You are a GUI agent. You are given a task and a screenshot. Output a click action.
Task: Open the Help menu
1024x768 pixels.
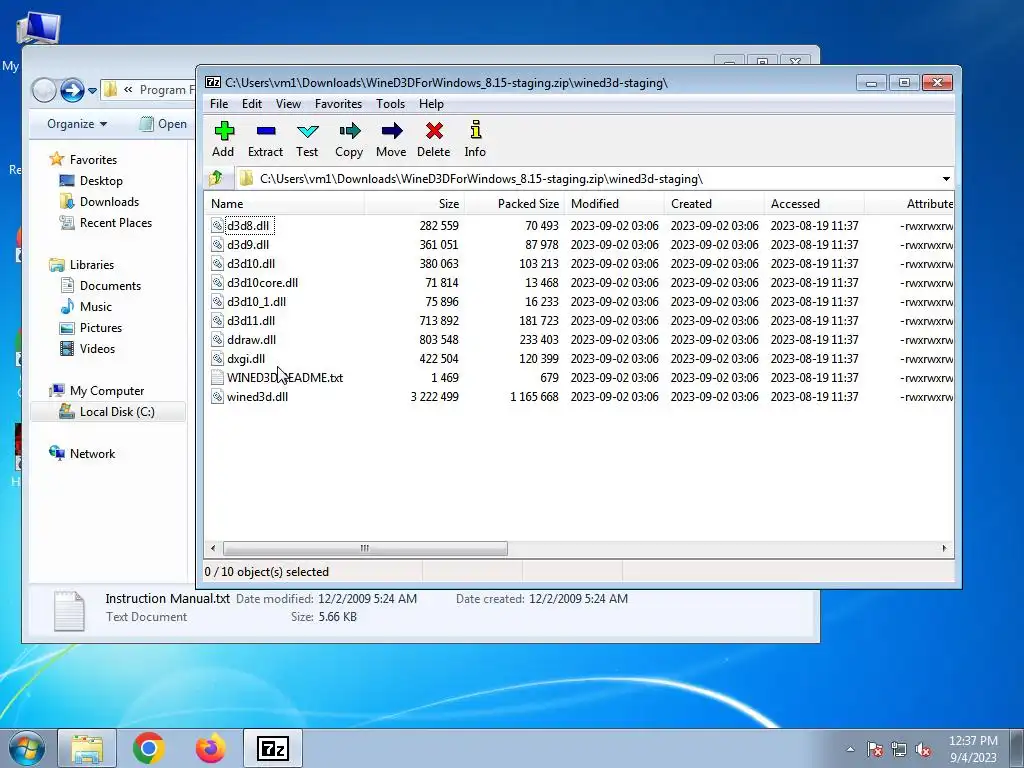point(431,104)
